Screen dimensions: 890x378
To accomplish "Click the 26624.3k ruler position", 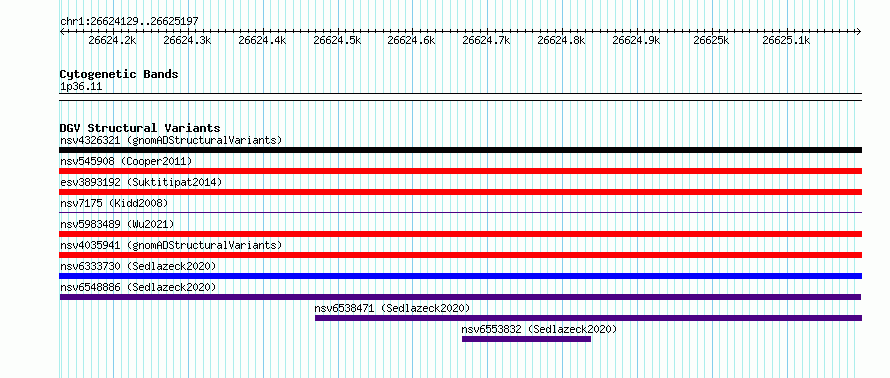I will tap(187, 40).
